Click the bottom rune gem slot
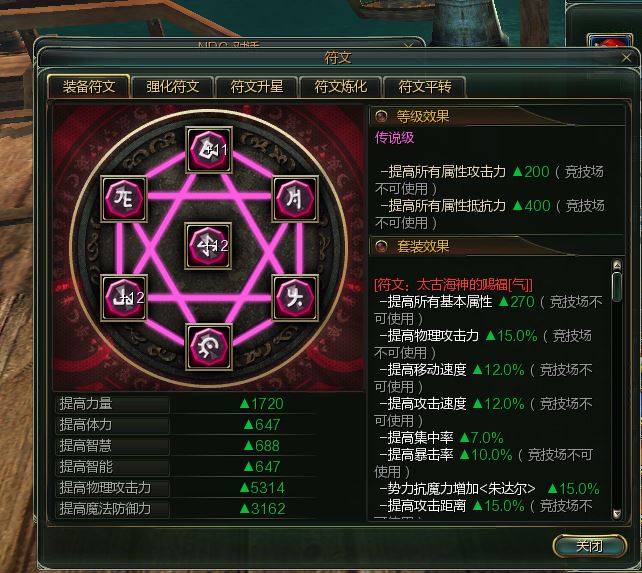The width and height of the screenshot is (642, 573). coord(209,347)
